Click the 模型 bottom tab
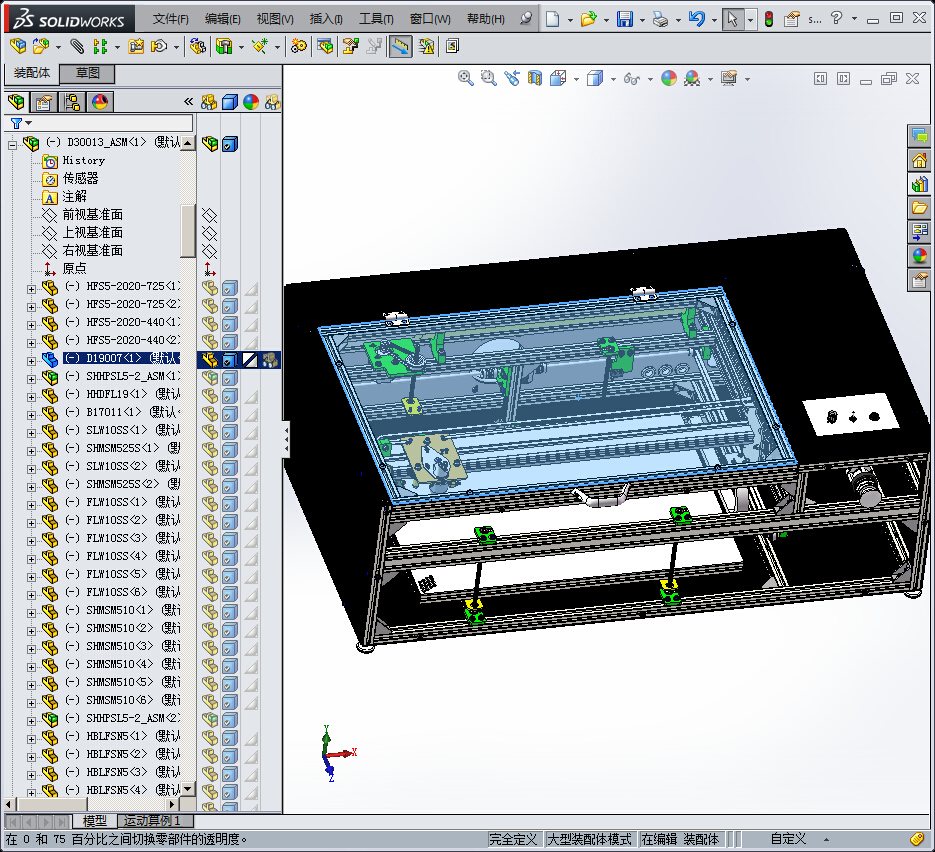The height and width of the screenshot is (852, 935). coord(95,821)
